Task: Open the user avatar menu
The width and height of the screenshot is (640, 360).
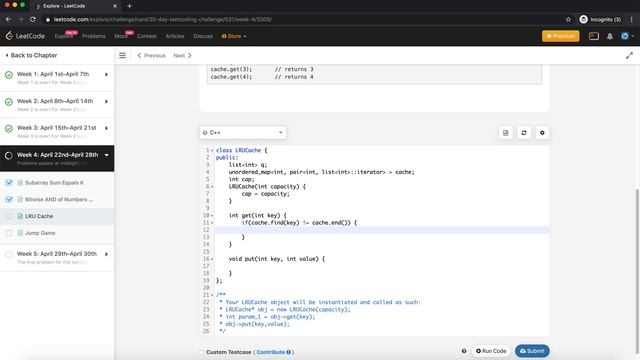Action: (627, 36)
